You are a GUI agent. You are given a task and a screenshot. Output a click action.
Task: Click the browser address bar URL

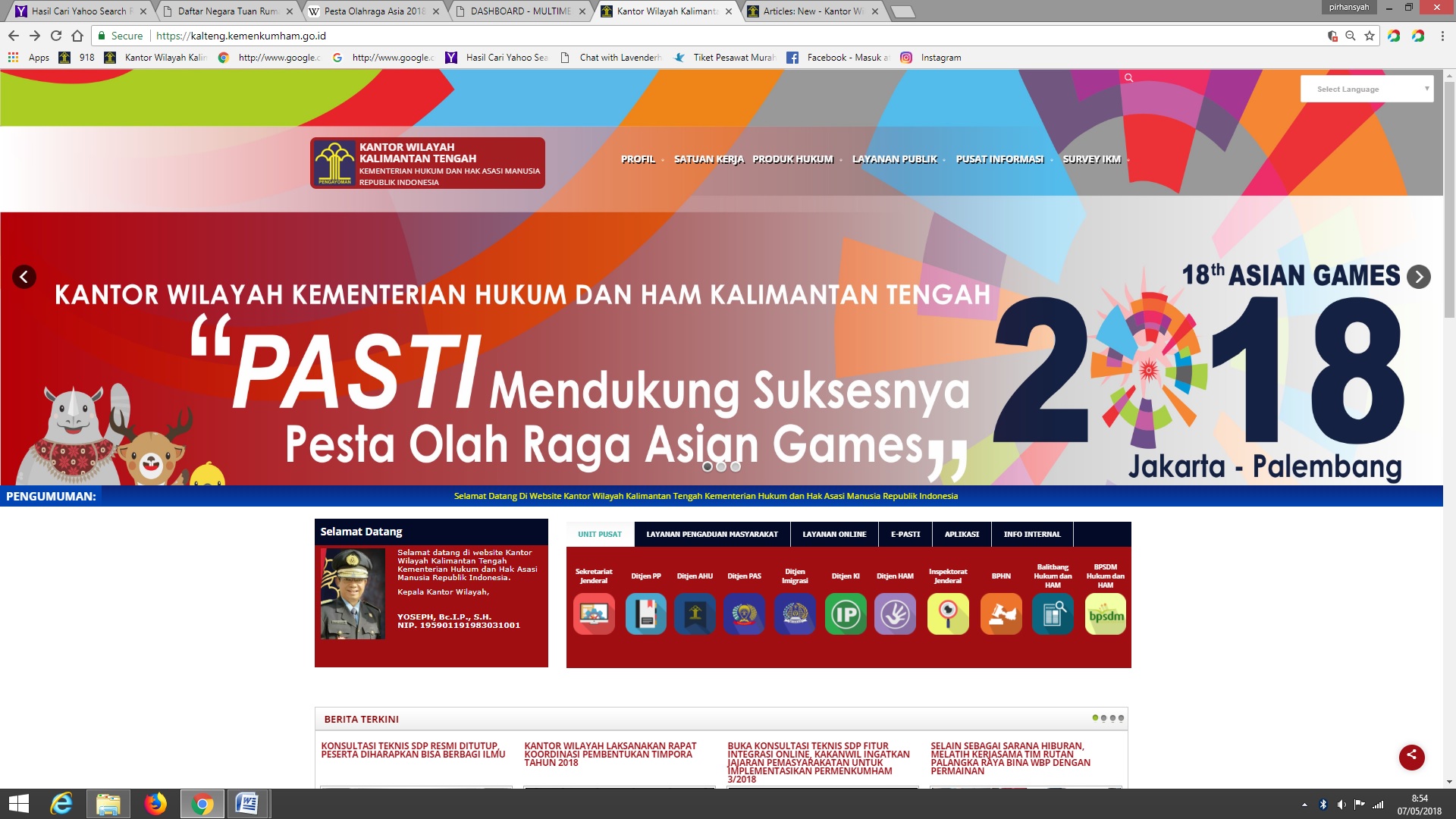click(241, 36)
